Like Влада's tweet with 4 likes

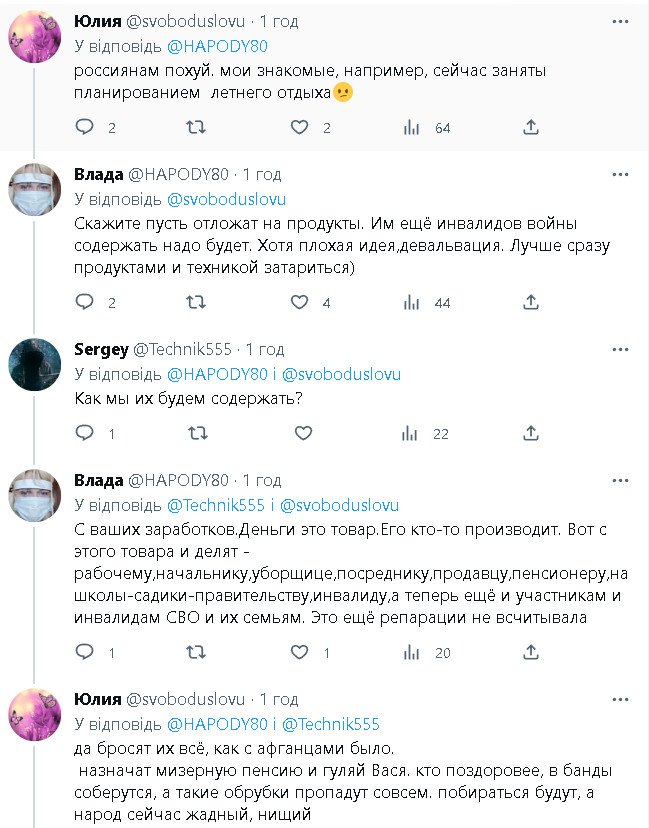click(299, 302)
